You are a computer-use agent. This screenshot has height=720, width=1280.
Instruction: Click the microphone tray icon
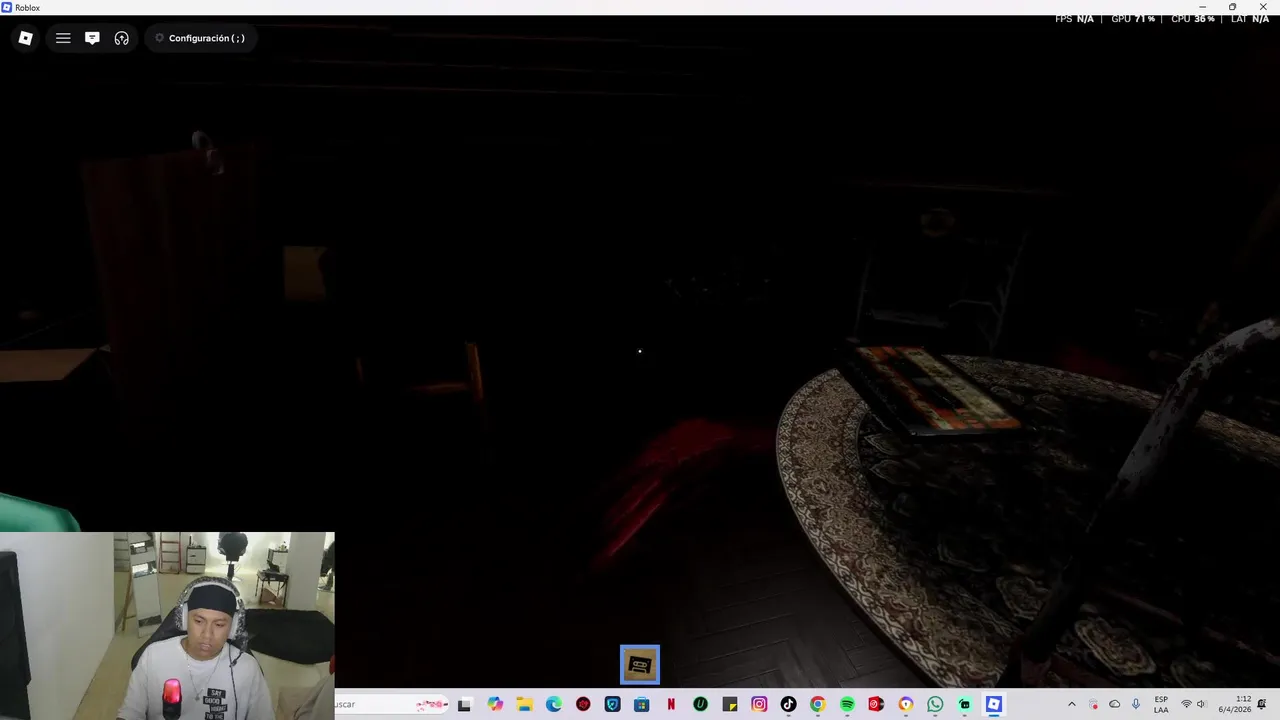tap(1135, 705)
